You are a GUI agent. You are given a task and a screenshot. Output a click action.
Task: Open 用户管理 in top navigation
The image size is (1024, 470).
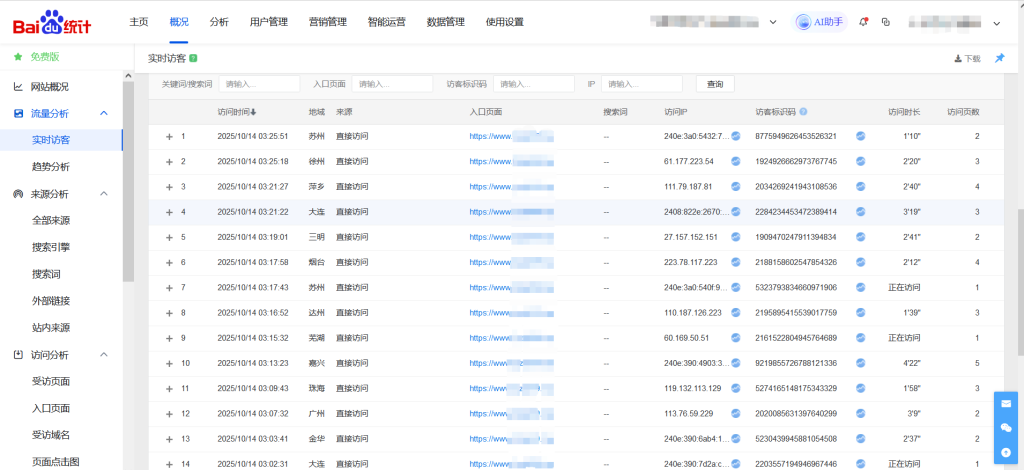(x=268, y=22)
